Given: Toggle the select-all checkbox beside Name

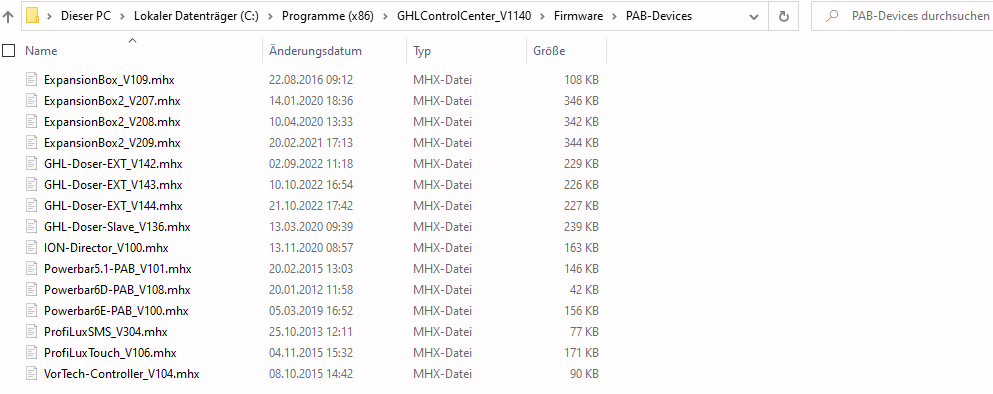Looking at the screenshot, I should (8, 51).
